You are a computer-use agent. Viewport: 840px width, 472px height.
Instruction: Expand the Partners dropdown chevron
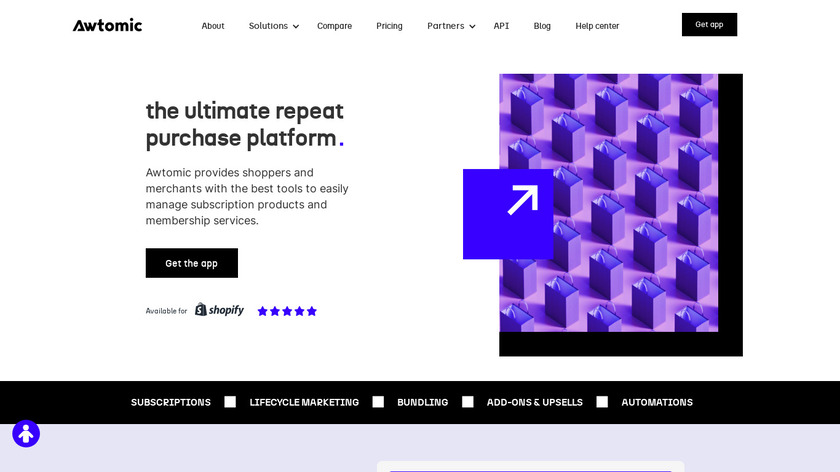pyautogui.click(x=472, y=26)
